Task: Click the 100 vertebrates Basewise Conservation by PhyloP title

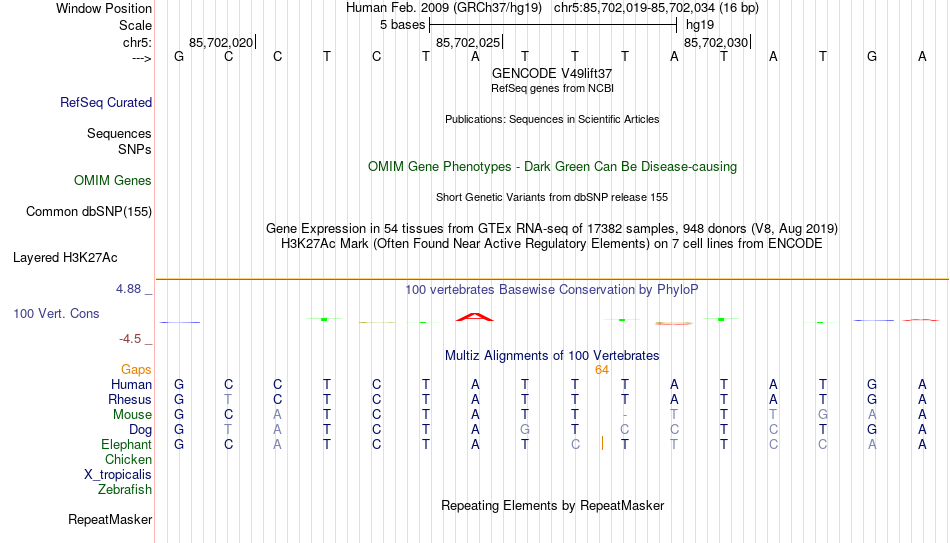Action: [552, 290]
